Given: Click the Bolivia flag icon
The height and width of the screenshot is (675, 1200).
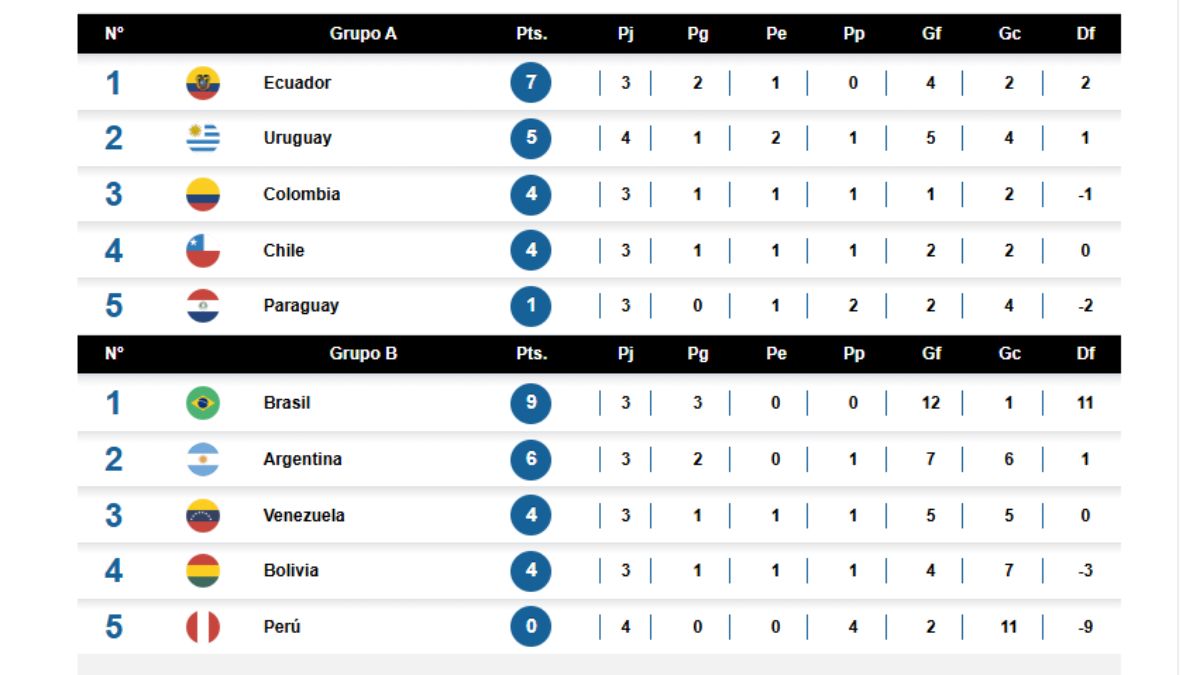Looking at the screenshot, I should coord(203,571).
